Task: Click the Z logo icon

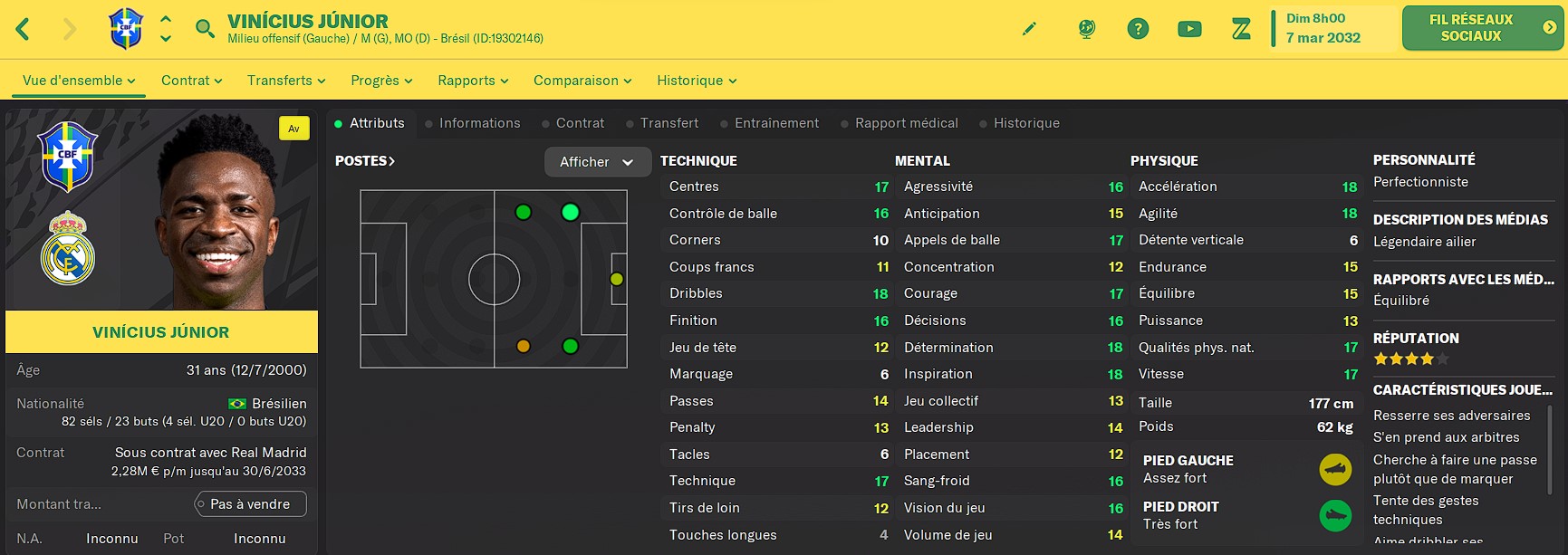Action: pos(1241,29)
